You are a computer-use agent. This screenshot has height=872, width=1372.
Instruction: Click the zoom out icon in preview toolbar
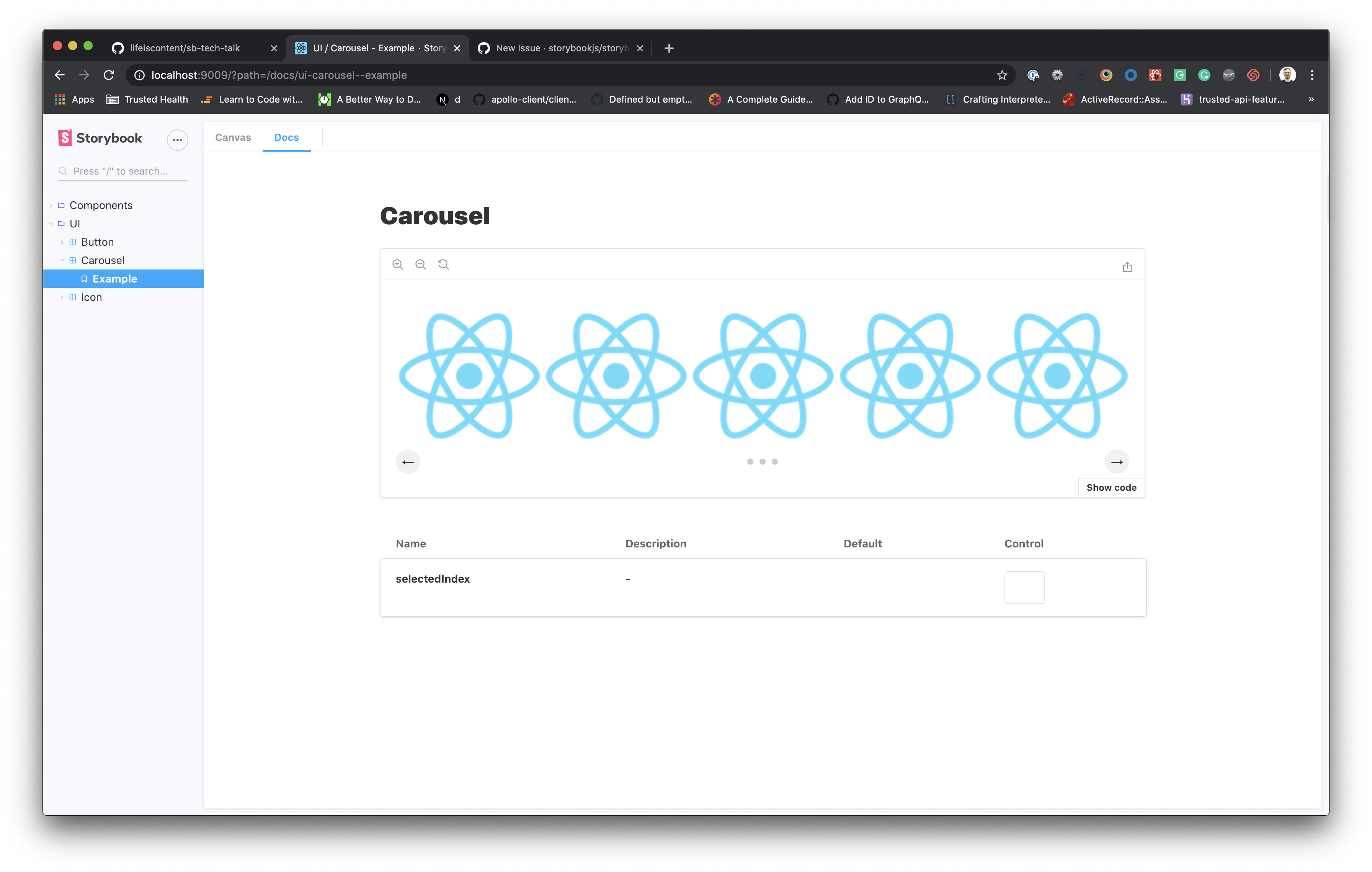click(x=420, y=264)
